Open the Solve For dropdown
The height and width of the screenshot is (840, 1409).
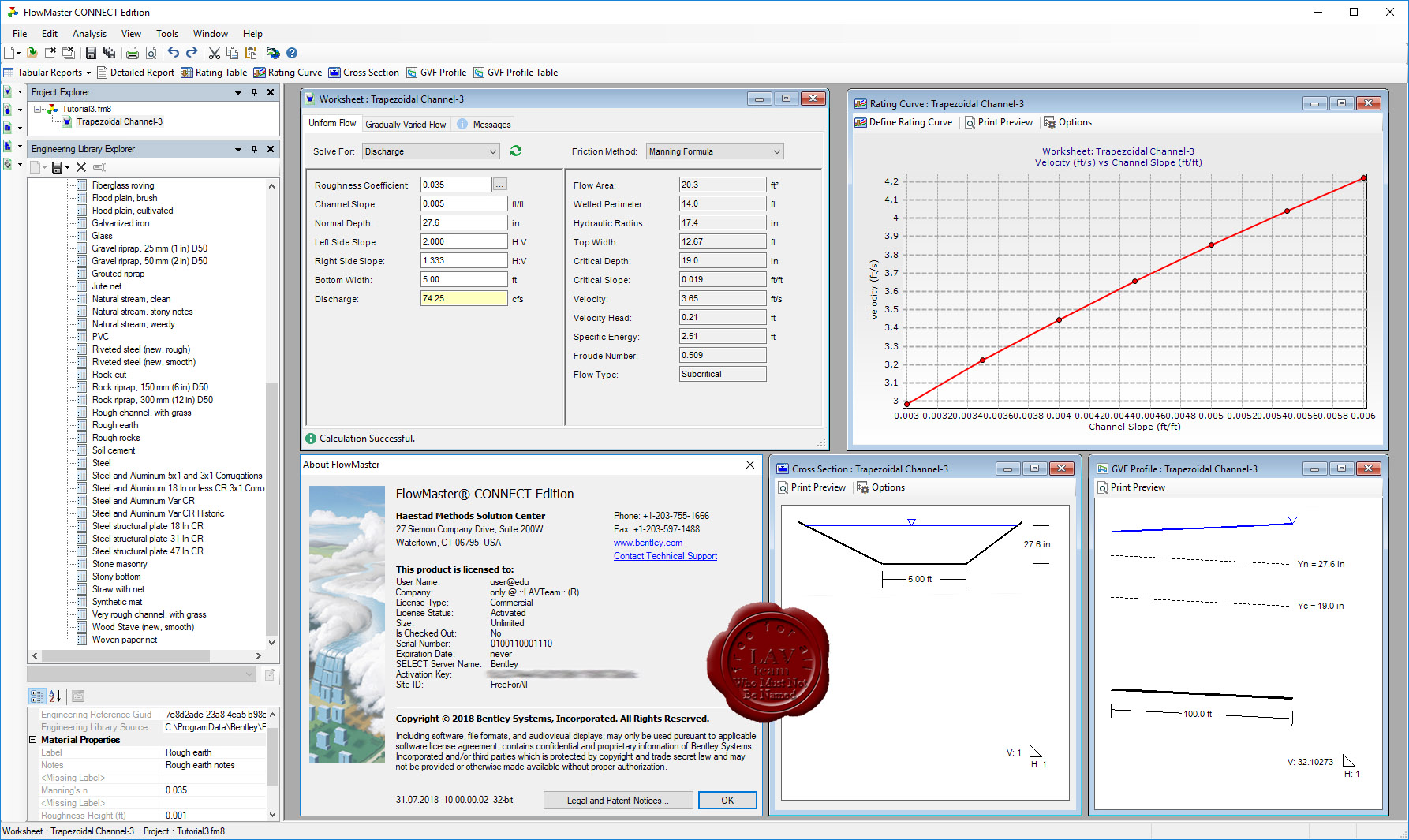431,151
